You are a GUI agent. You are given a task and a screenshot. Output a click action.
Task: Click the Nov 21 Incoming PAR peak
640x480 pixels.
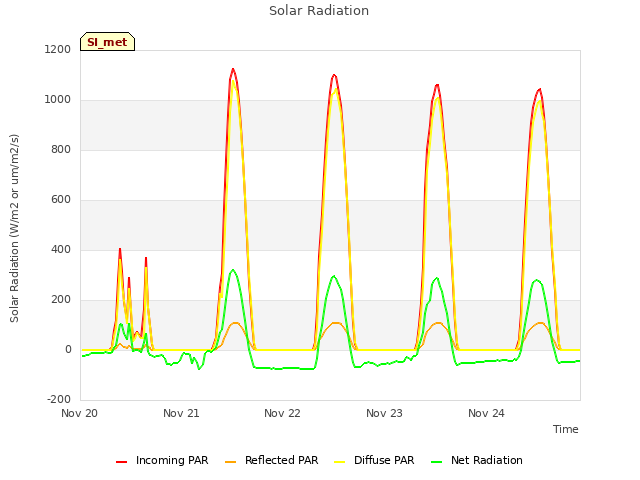(233, 69)
